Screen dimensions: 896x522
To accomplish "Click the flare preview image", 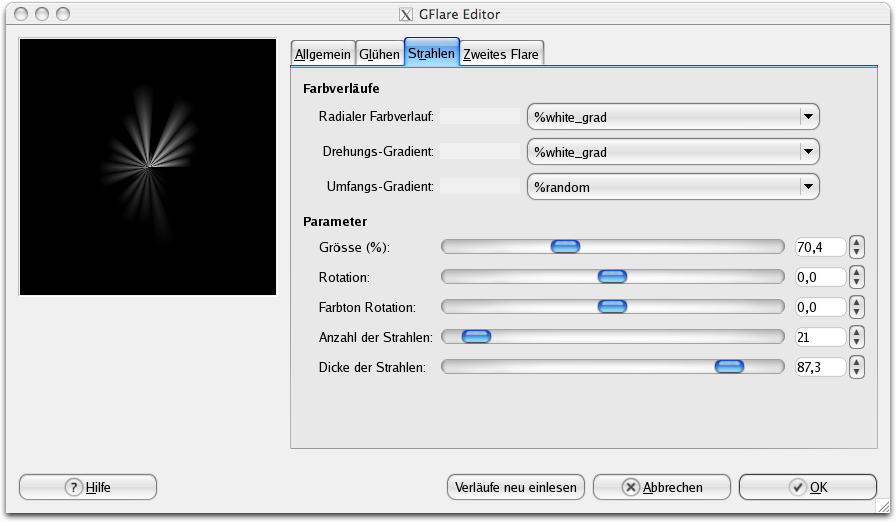I will click(x=148, y=167).
